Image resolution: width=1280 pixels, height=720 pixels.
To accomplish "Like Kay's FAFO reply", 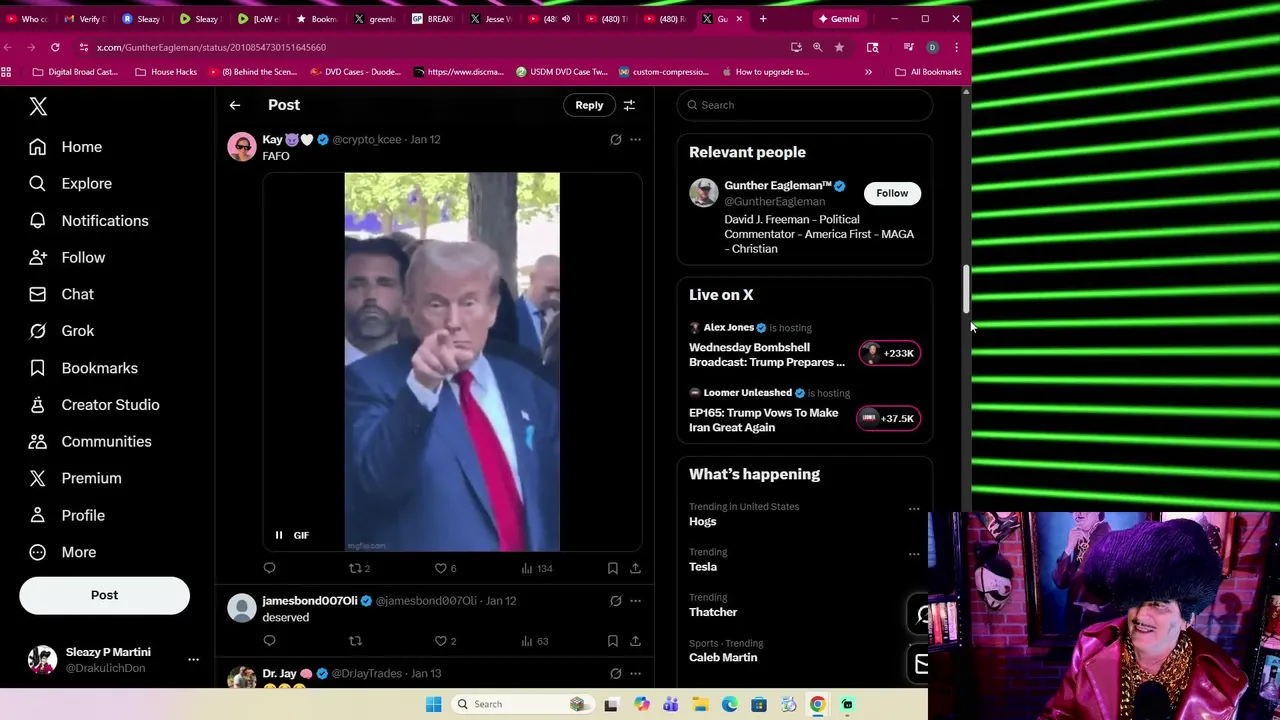I will (446, 568).
